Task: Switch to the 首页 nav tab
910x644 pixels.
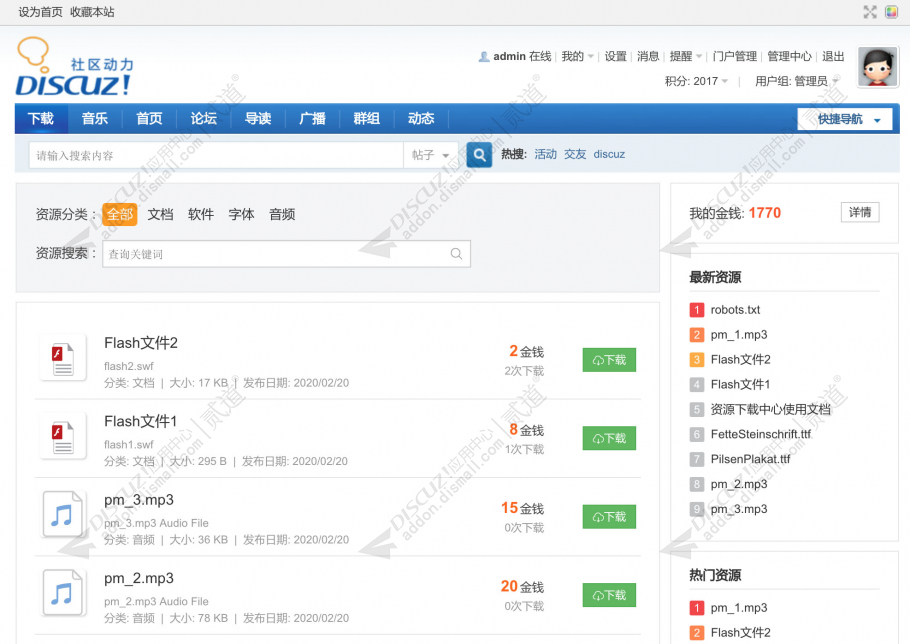Action: pos(149,118)
